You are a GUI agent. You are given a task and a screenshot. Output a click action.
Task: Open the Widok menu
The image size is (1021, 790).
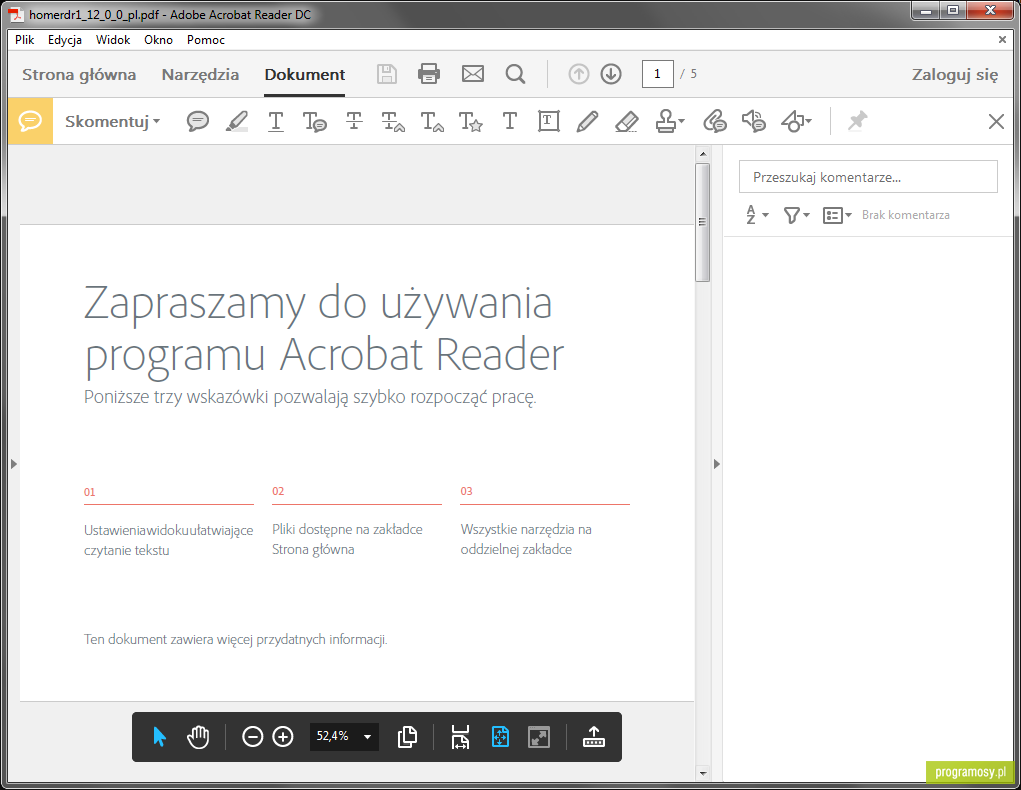113,40
